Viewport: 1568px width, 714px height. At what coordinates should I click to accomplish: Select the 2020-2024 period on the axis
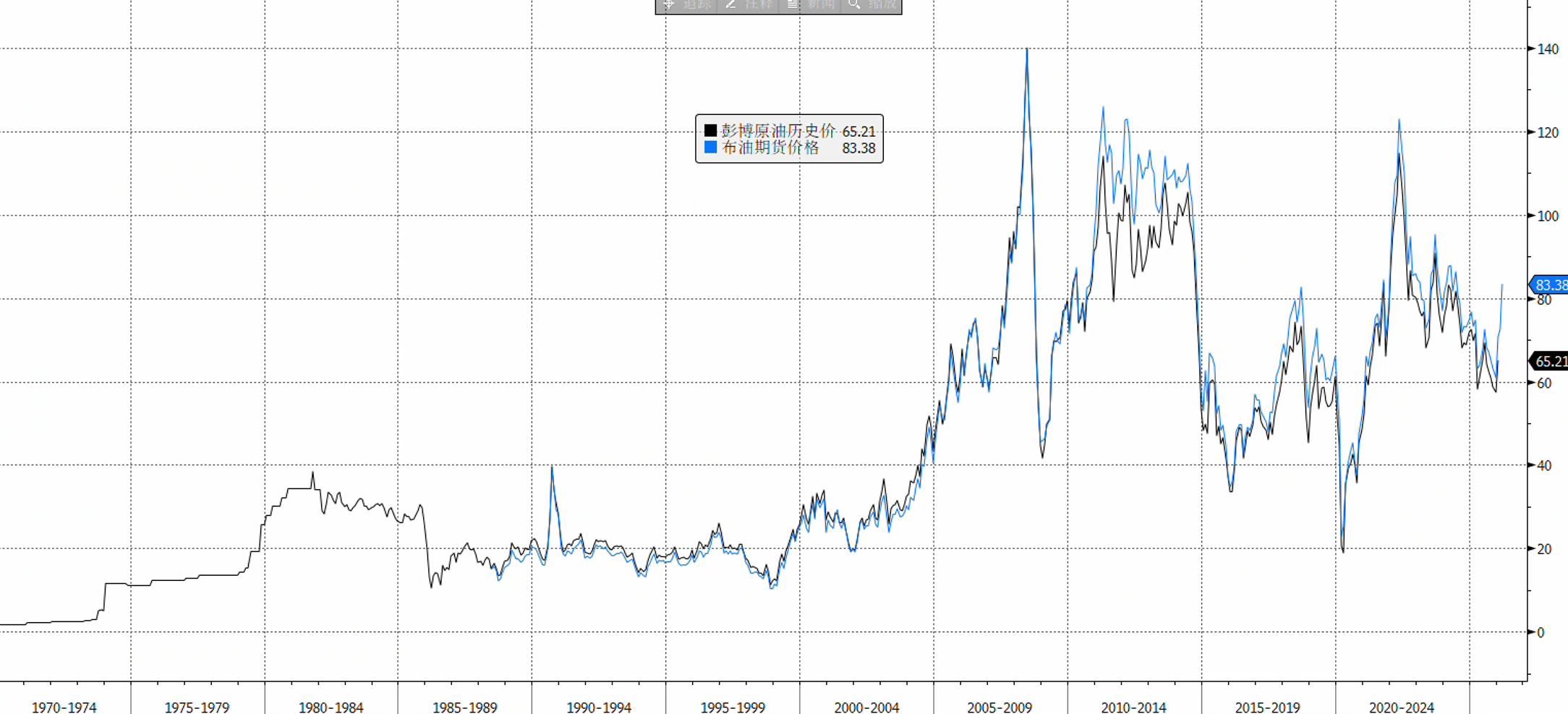(1402, 707)
